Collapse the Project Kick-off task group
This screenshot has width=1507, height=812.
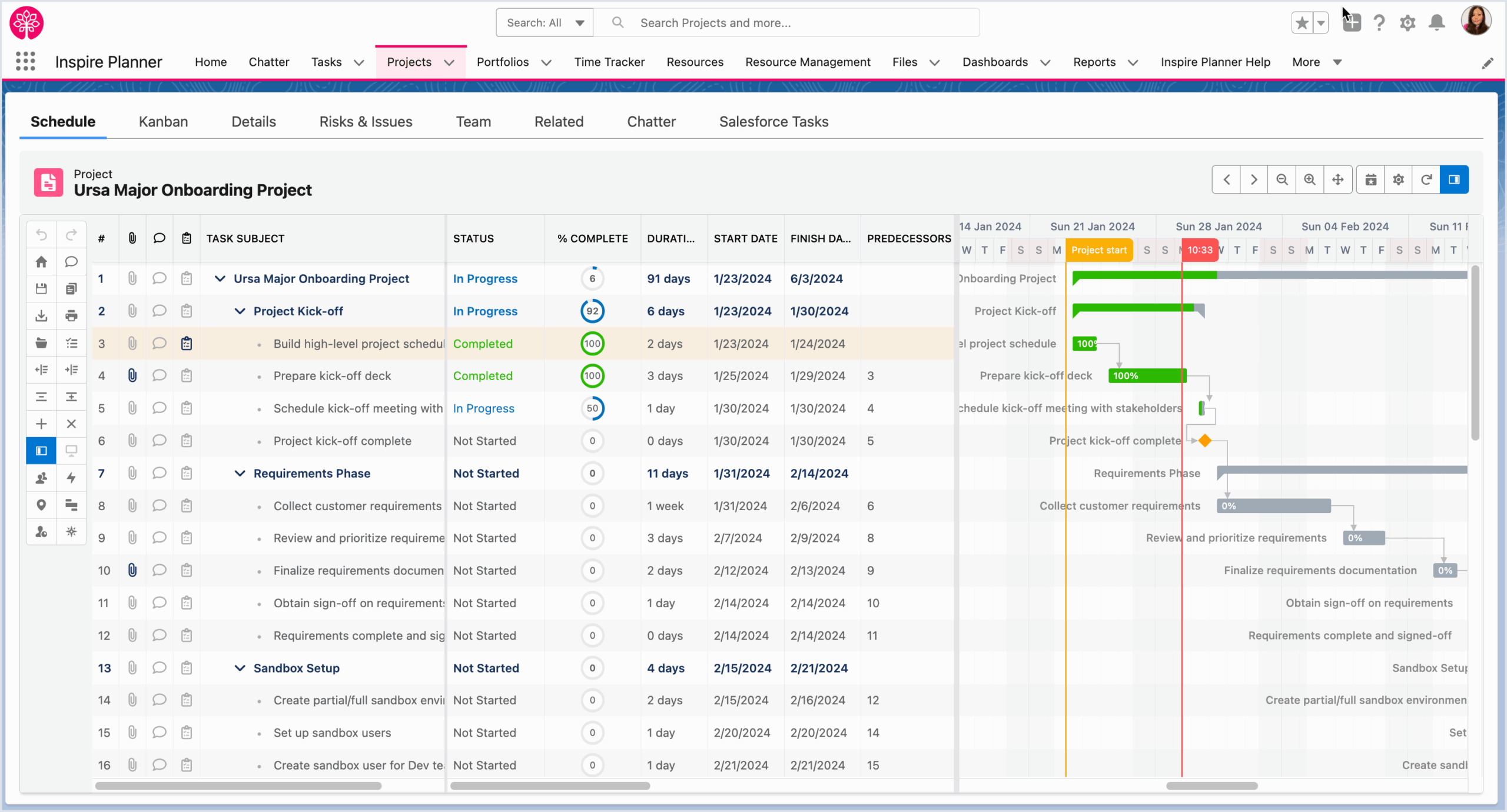coord(239,311)
